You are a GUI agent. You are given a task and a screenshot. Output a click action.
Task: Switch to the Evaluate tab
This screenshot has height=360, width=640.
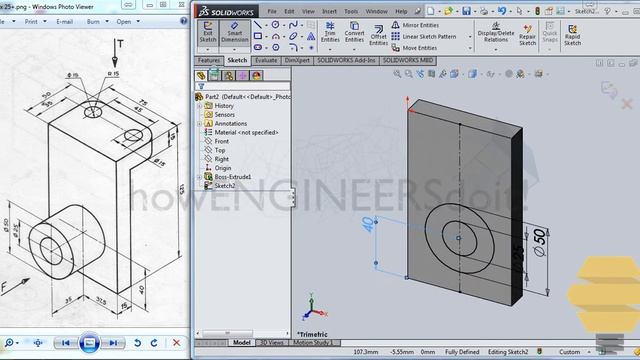click(x=266, y=60)
